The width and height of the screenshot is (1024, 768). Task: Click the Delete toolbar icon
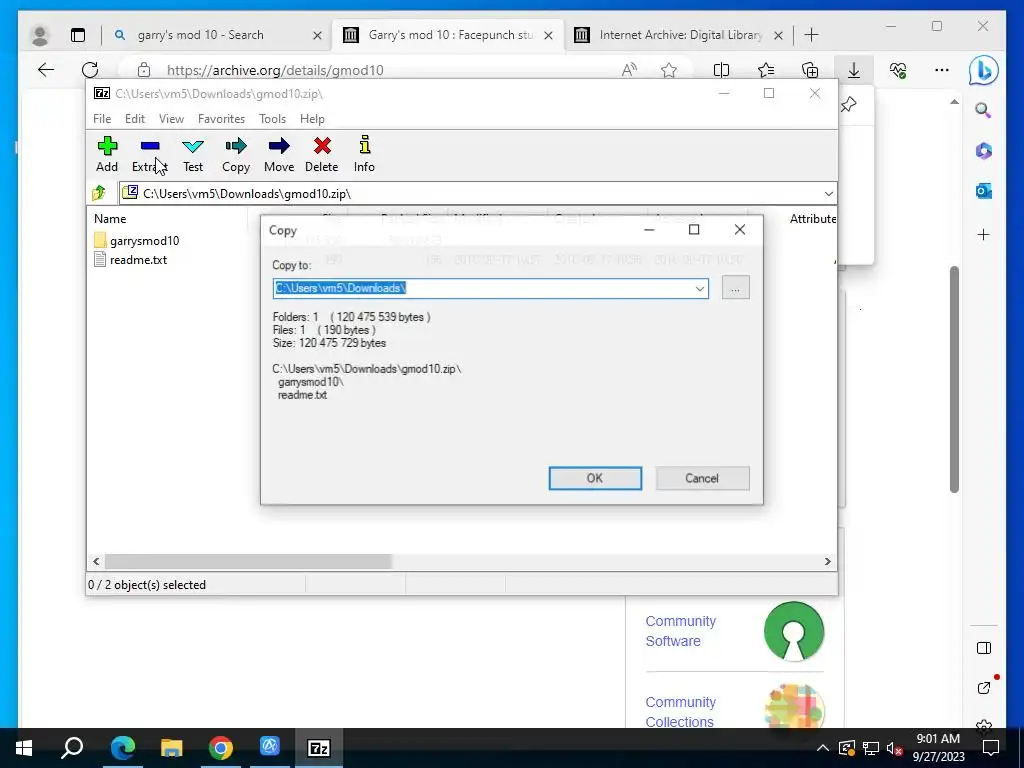point(321,155)
